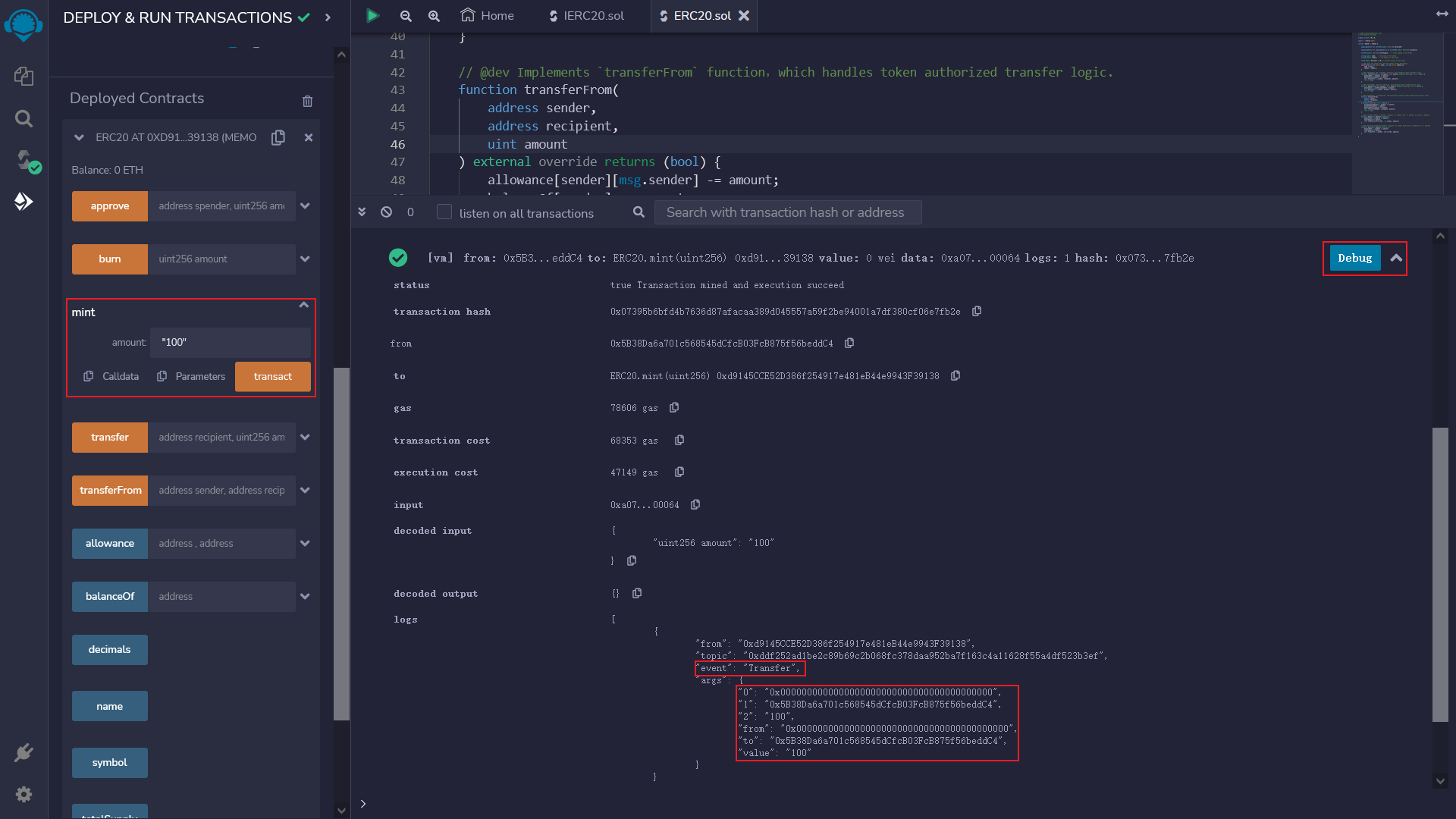Viewport: 1456px width, 819px height.
Task: Click the Debug button for transaction
Action: pos(1353,258)
